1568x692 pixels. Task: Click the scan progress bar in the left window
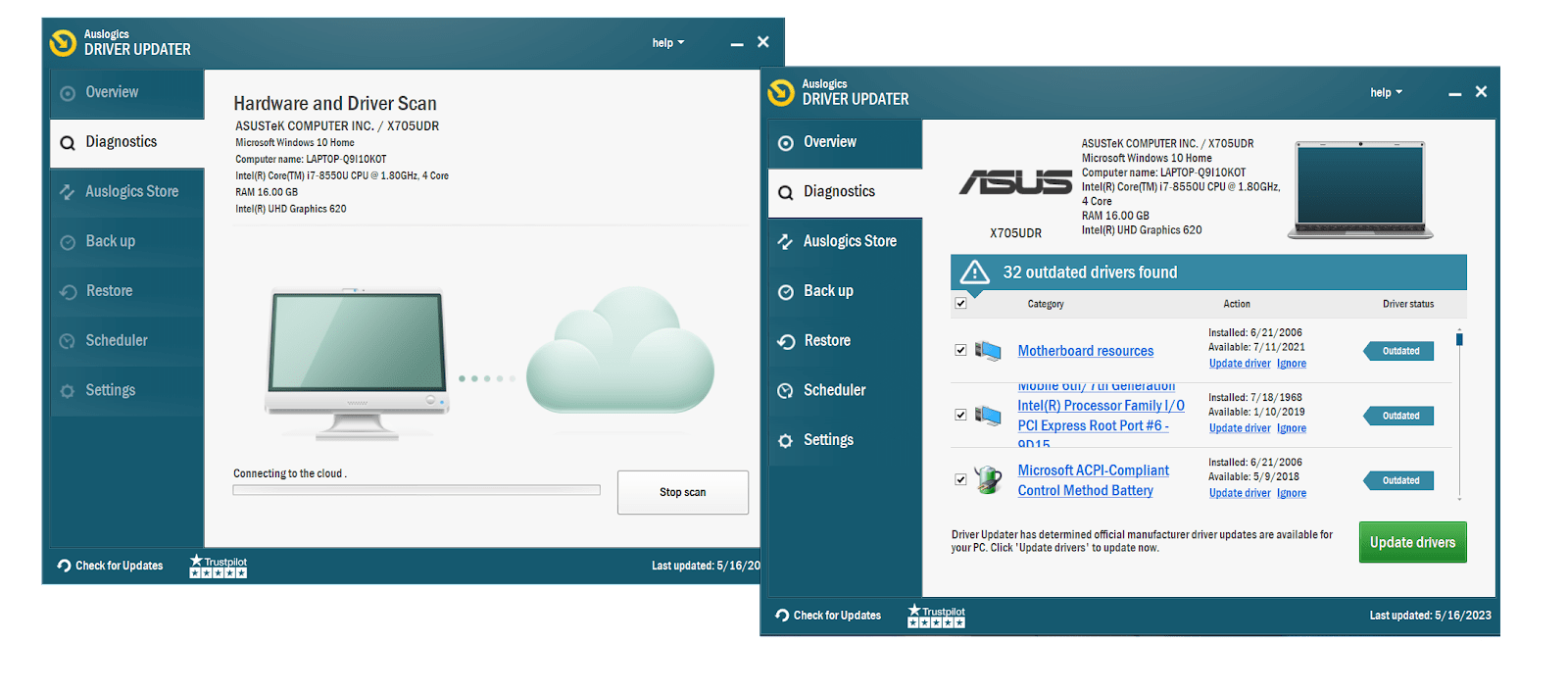click(416, 490)
